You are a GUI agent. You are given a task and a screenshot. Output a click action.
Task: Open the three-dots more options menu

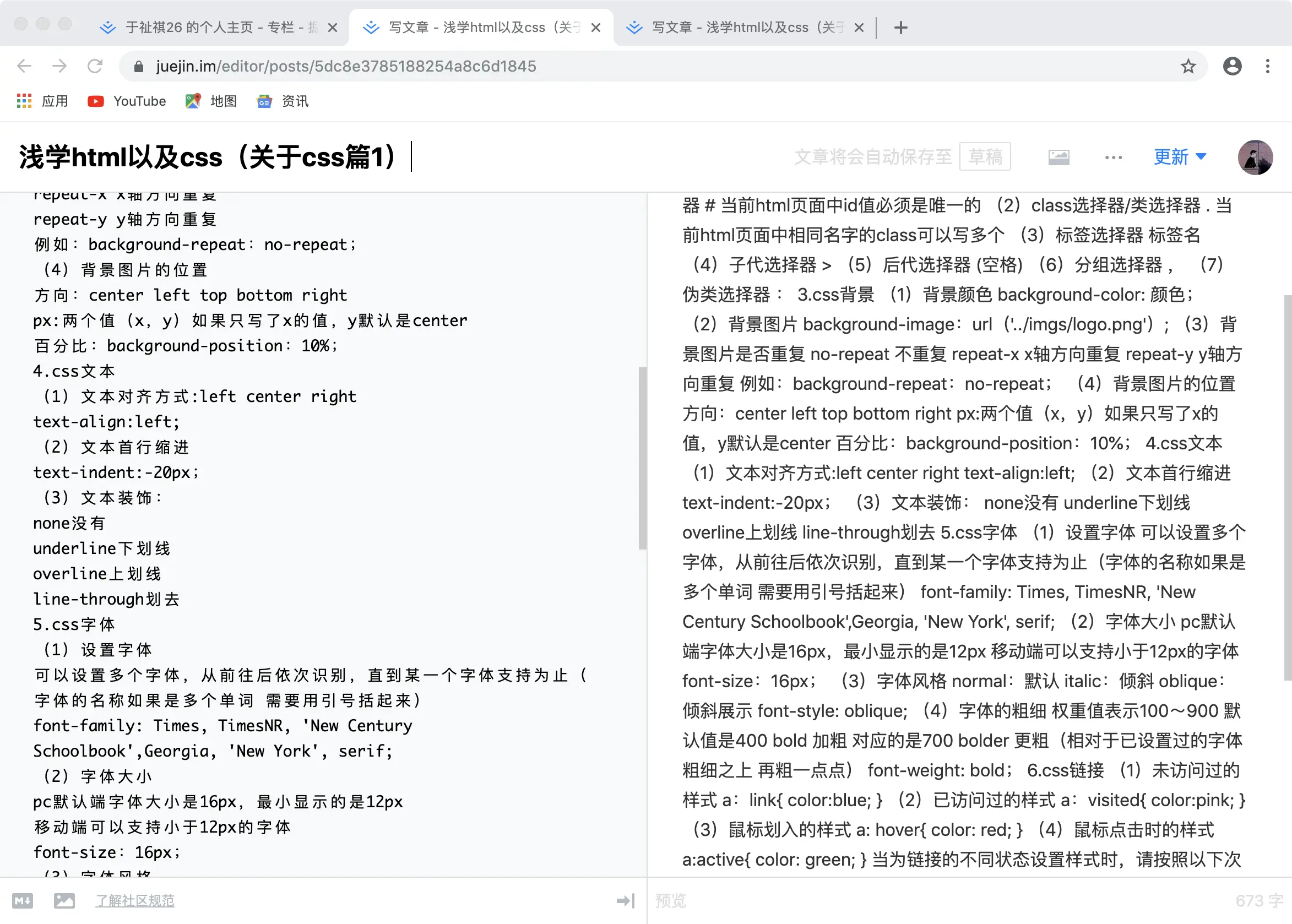click(1114, 157)
